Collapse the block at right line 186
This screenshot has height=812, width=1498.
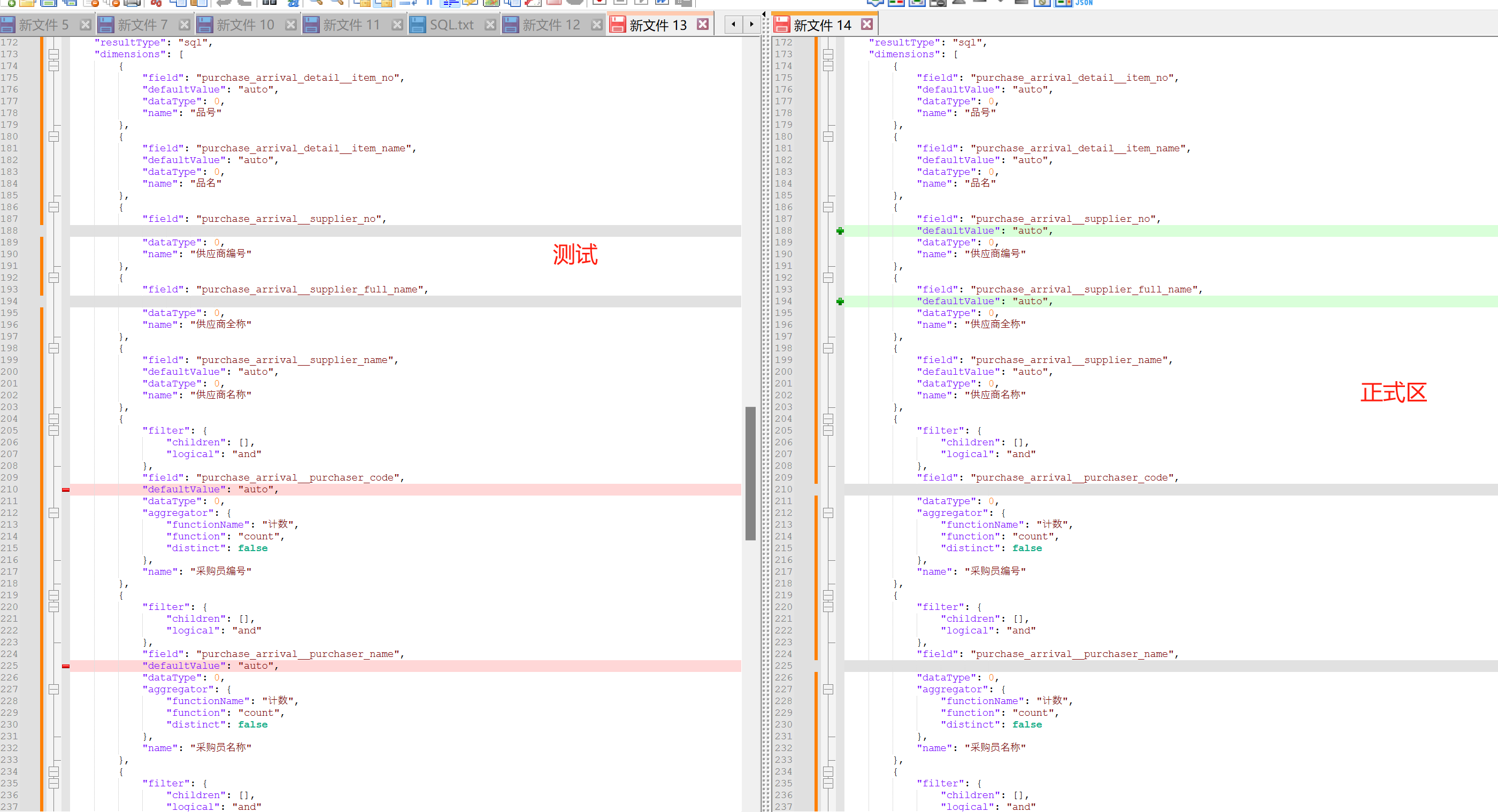[x=828, y=207]
